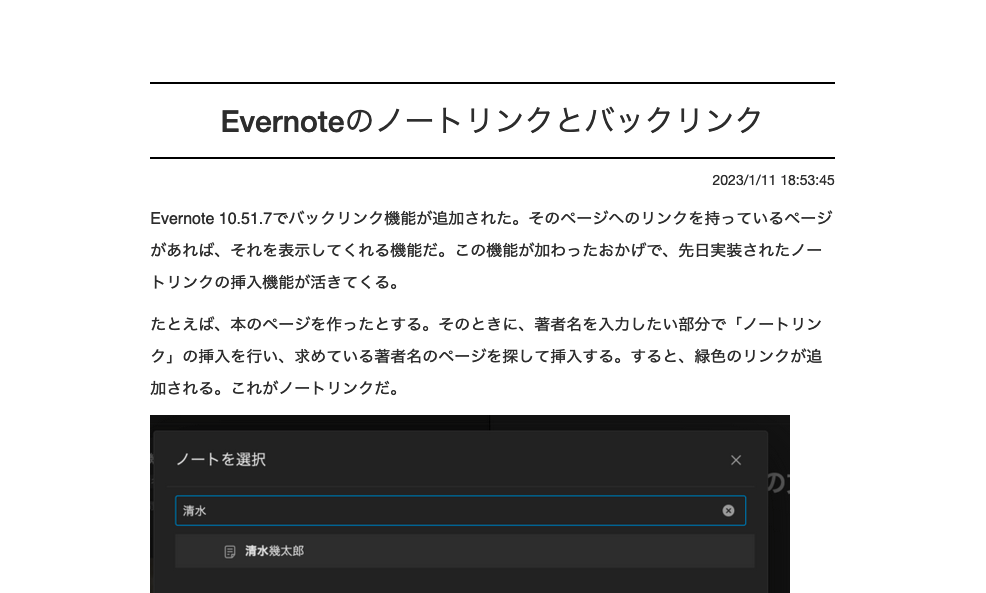Open the article title Evernoteのノートリンクとバックリンク
Screen dimensions: 986x593
(x=492, y=120)
